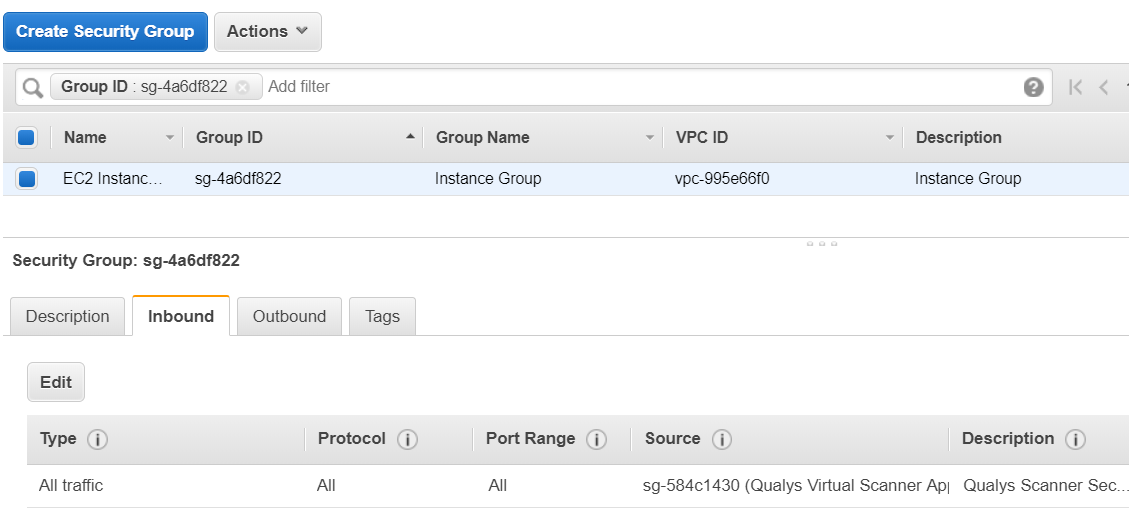1131x530 pixels.
Task: Sort by Group ID ascending arrow
Action: pyautogui.click(x=410, y=136)
